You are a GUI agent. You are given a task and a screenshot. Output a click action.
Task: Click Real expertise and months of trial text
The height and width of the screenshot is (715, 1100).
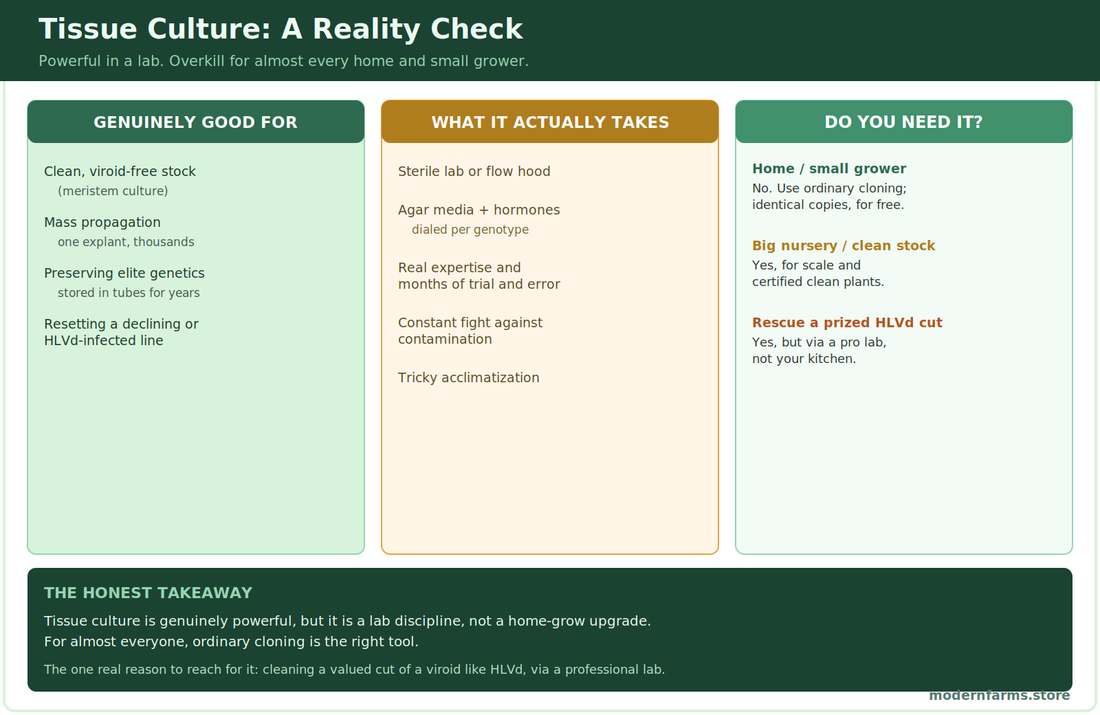tap(479, 276)
